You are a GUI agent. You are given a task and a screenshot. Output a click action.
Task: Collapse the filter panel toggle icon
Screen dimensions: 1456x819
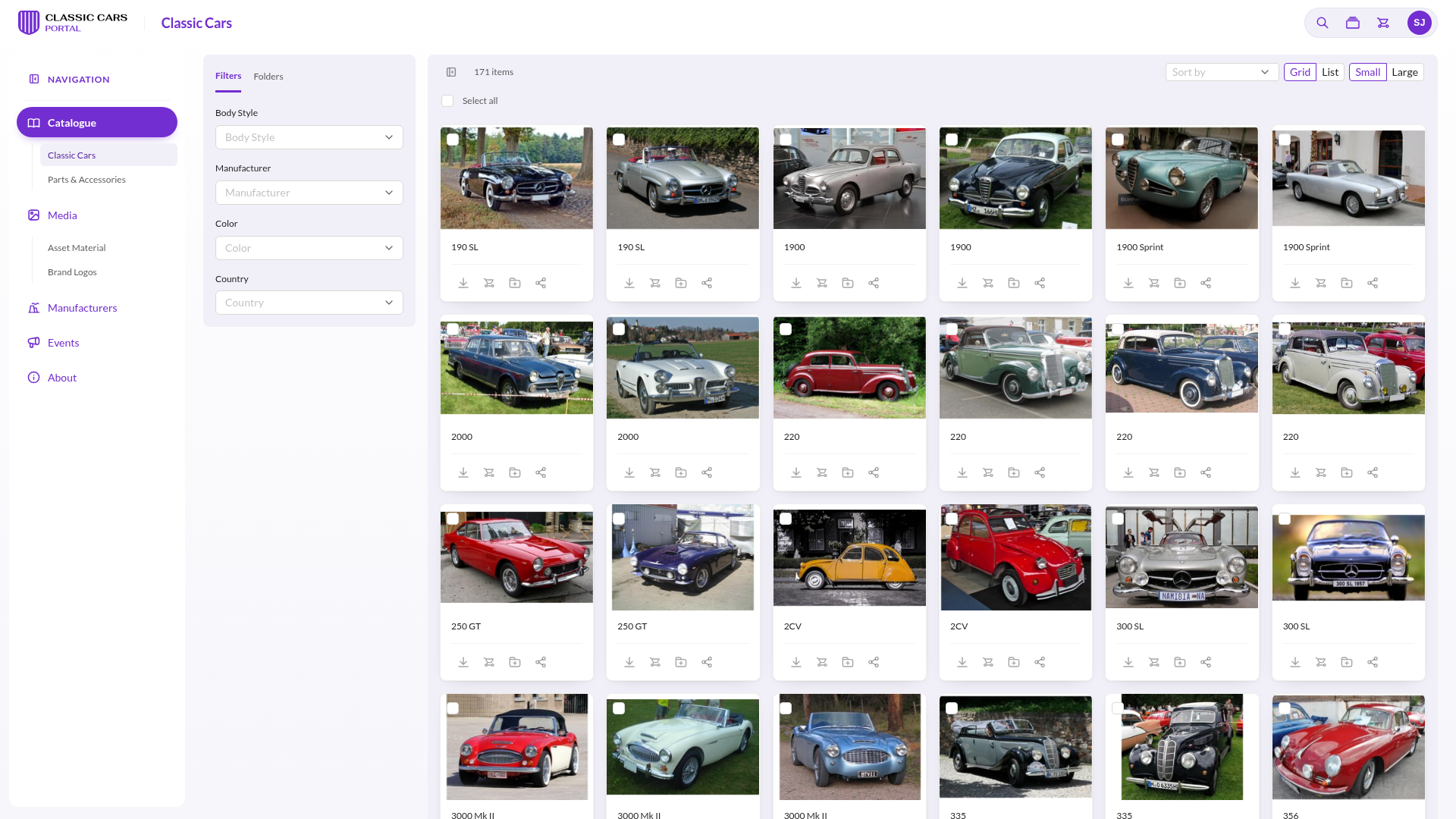click(x=451, y=72)
